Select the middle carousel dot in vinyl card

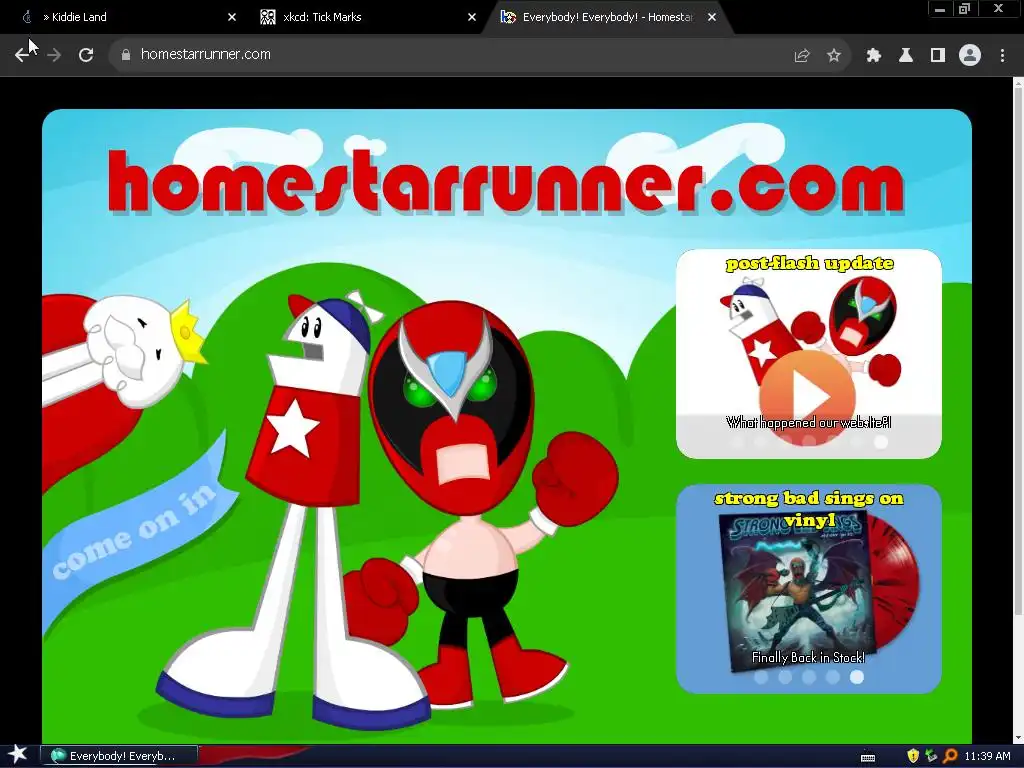[x=808, y=677]
